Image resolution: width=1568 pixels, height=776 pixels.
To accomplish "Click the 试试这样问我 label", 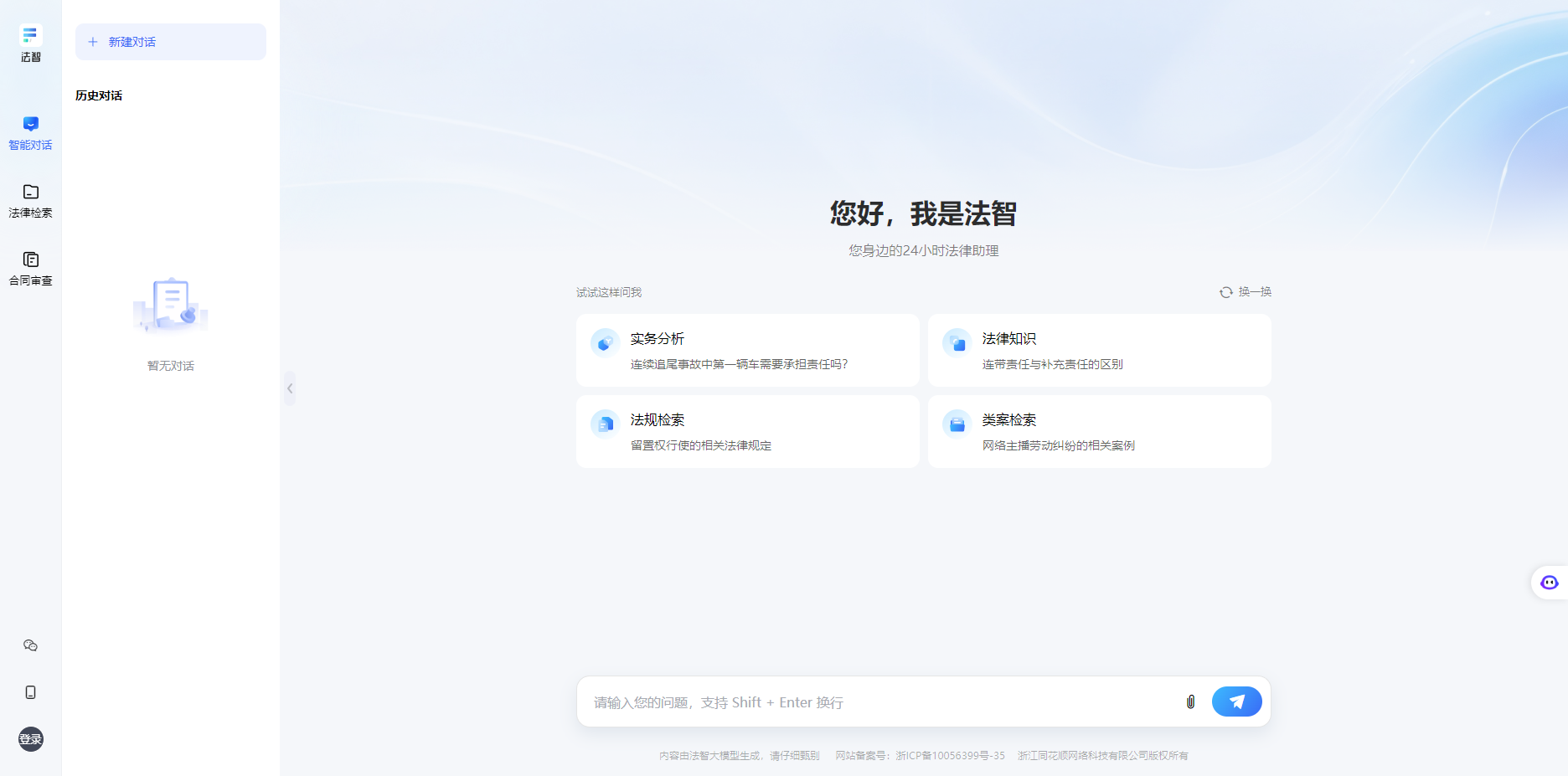I will click(x=609, y=292).
